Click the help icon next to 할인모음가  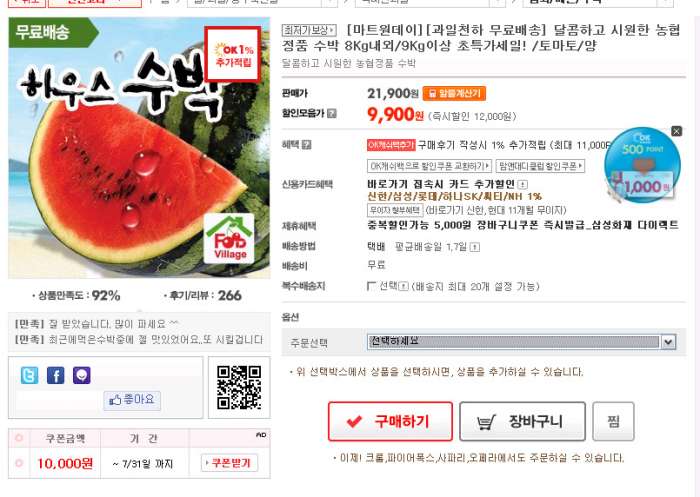332,113
